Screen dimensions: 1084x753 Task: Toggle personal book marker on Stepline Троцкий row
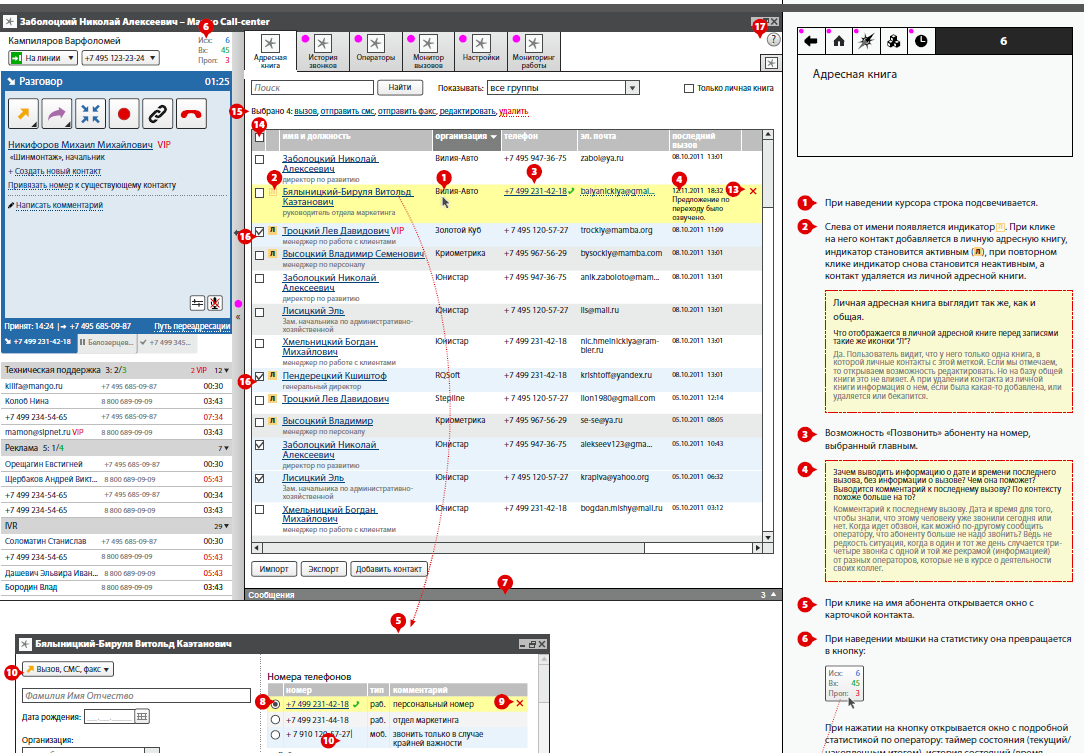click(273, 399)
